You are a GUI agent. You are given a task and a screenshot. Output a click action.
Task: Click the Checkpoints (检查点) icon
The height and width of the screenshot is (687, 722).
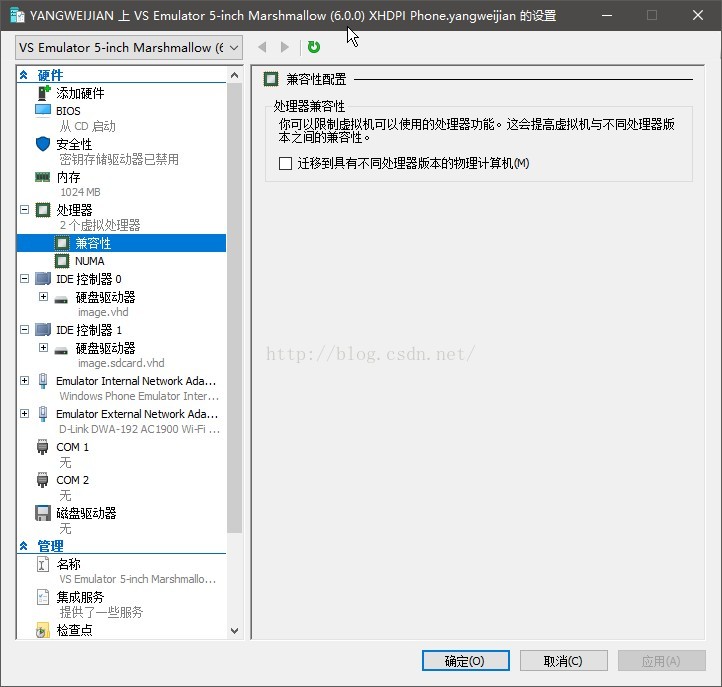pyautogui.click(x=43, y=630)
